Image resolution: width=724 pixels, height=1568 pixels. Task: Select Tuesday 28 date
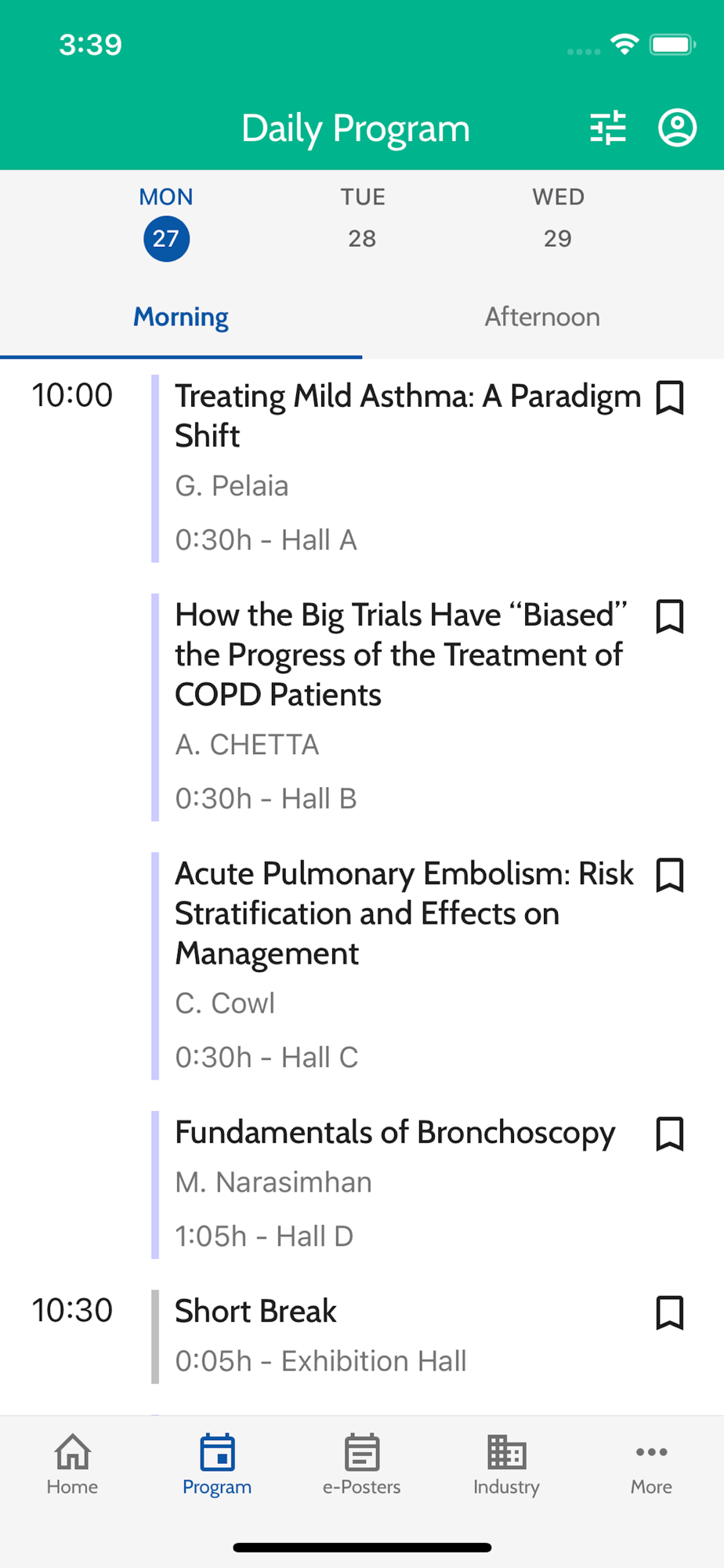(362, 220)
